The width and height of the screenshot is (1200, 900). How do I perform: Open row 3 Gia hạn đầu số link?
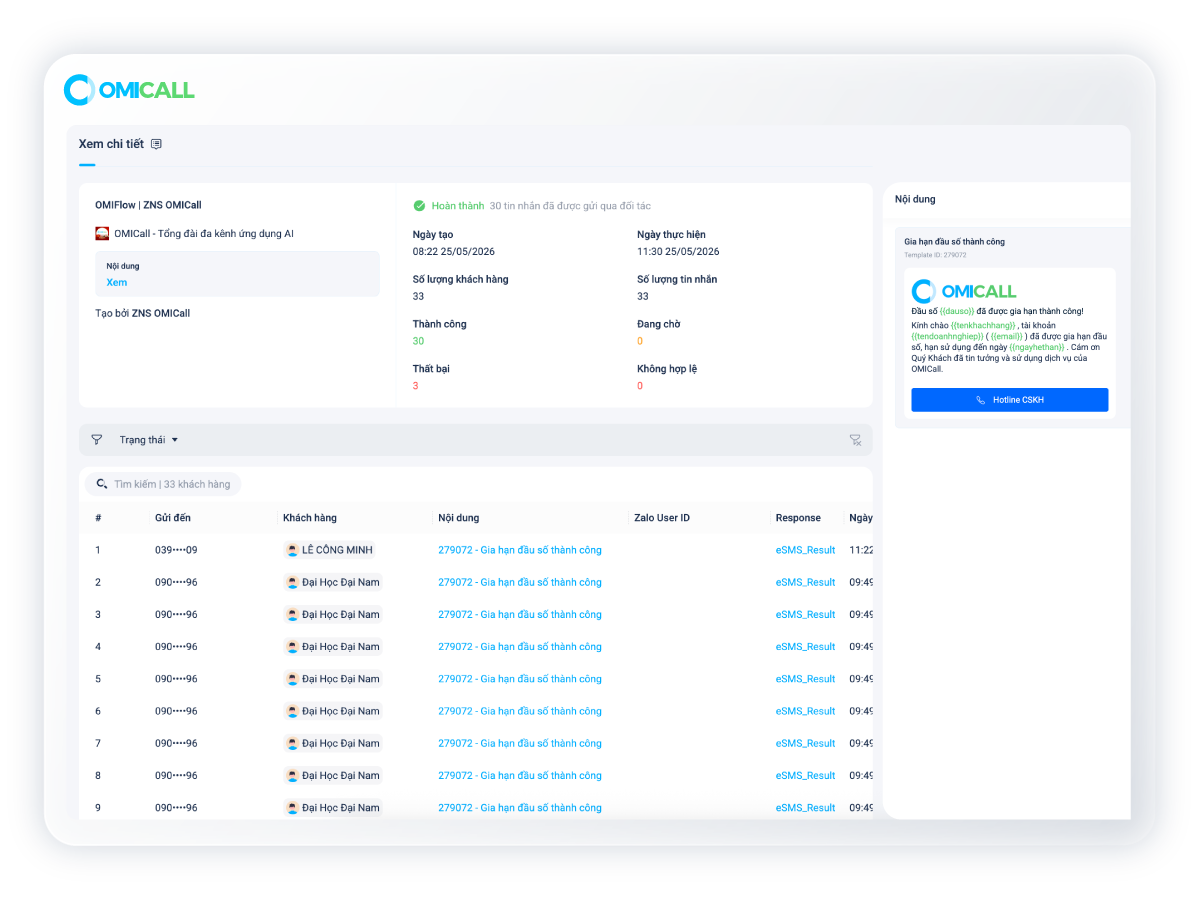pyautogui.click(x=520, y=615)
